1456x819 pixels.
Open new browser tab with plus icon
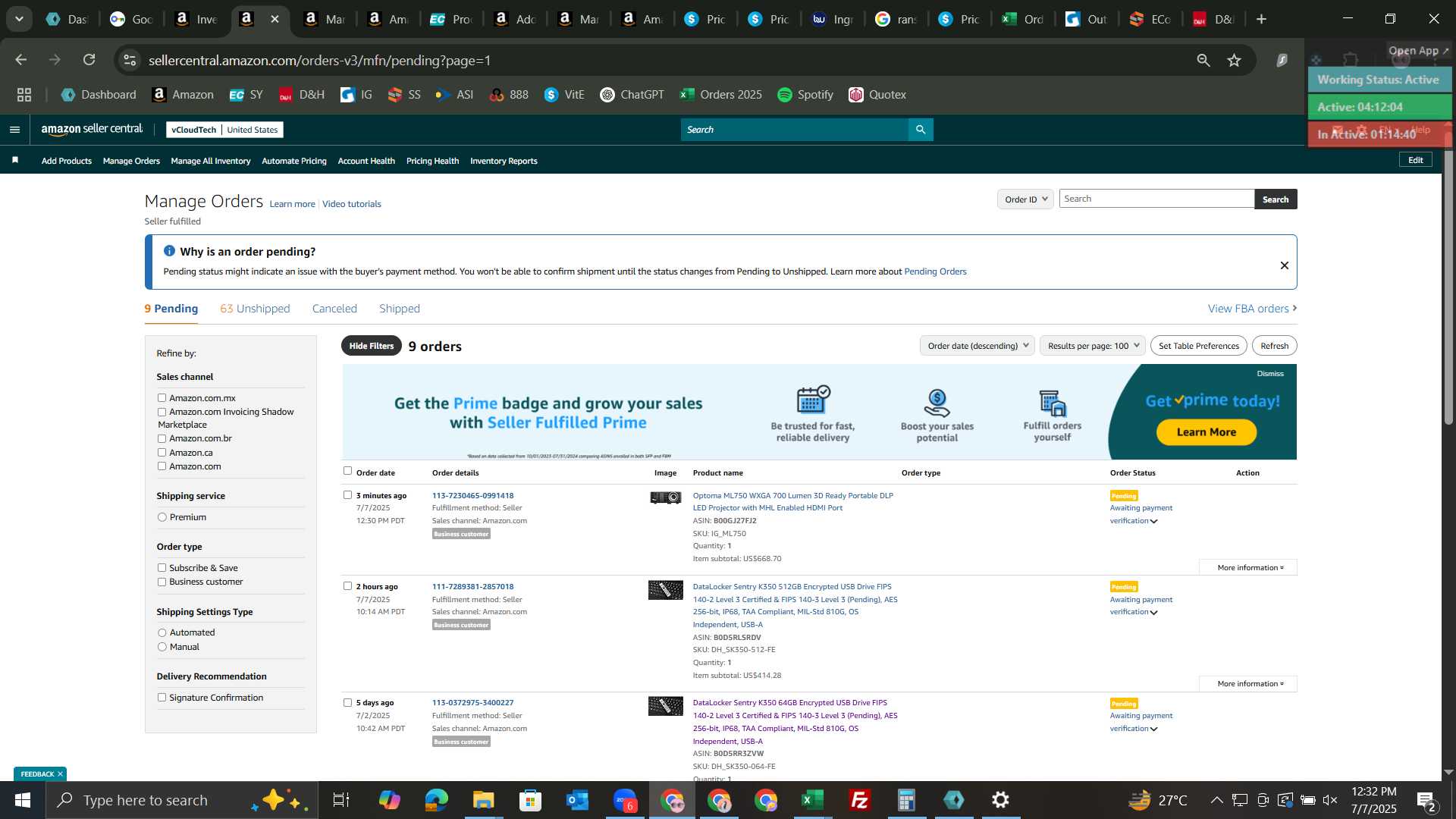tap(1262, 19)
